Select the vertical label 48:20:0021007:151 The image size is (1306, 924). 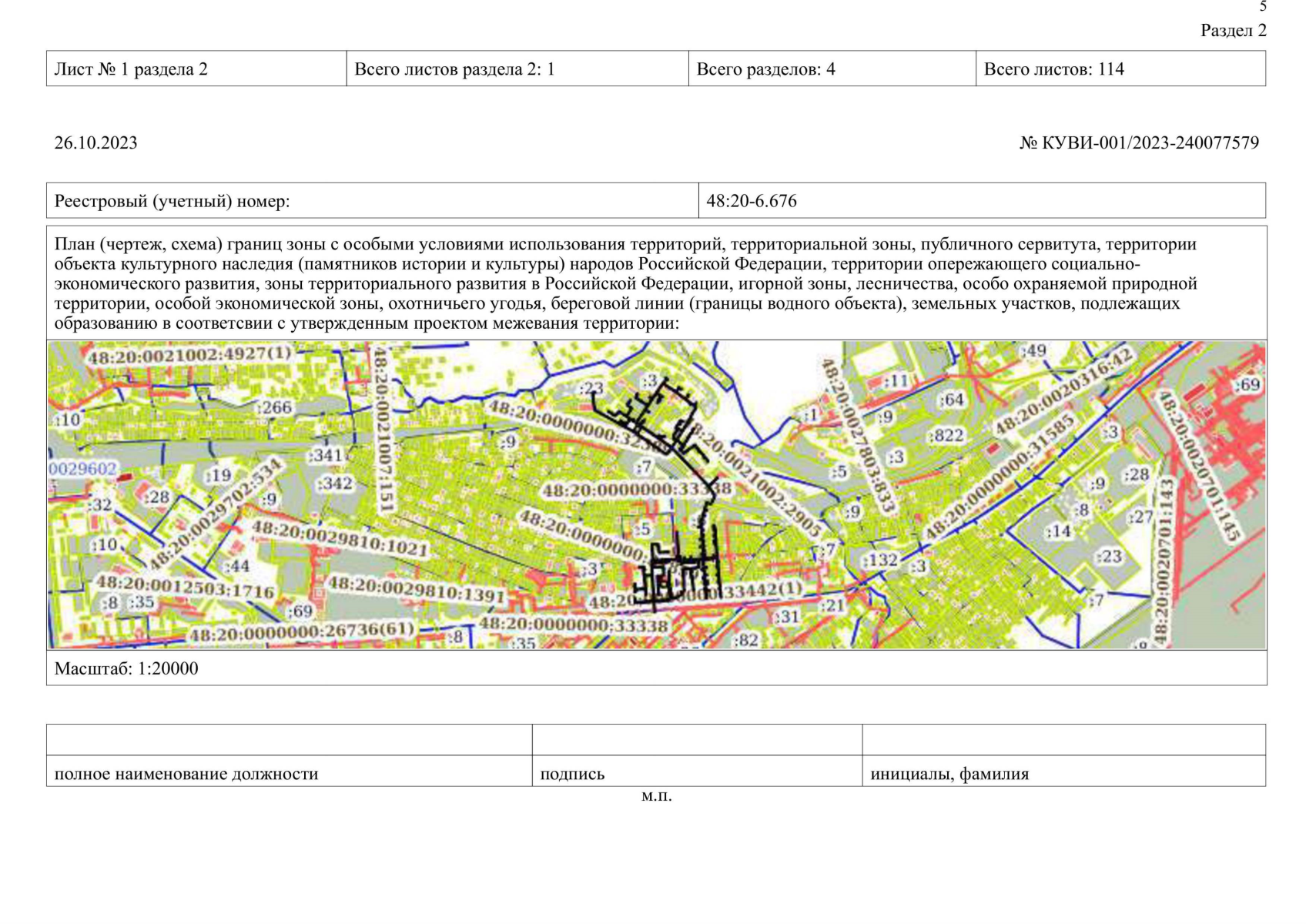coord(383,428)
